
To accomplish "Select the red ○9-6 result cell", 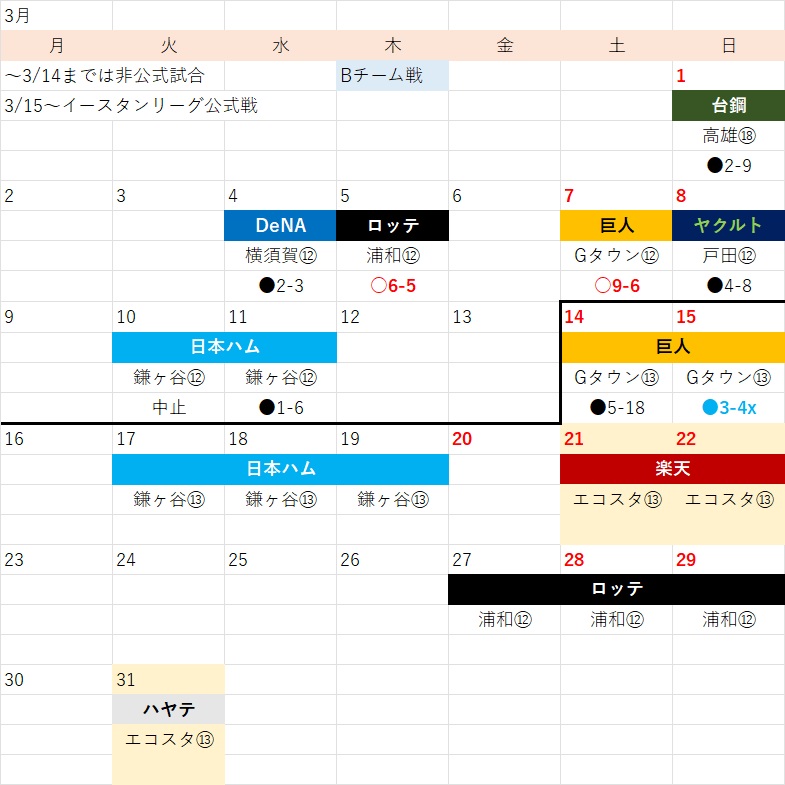I will coord(616,286).
